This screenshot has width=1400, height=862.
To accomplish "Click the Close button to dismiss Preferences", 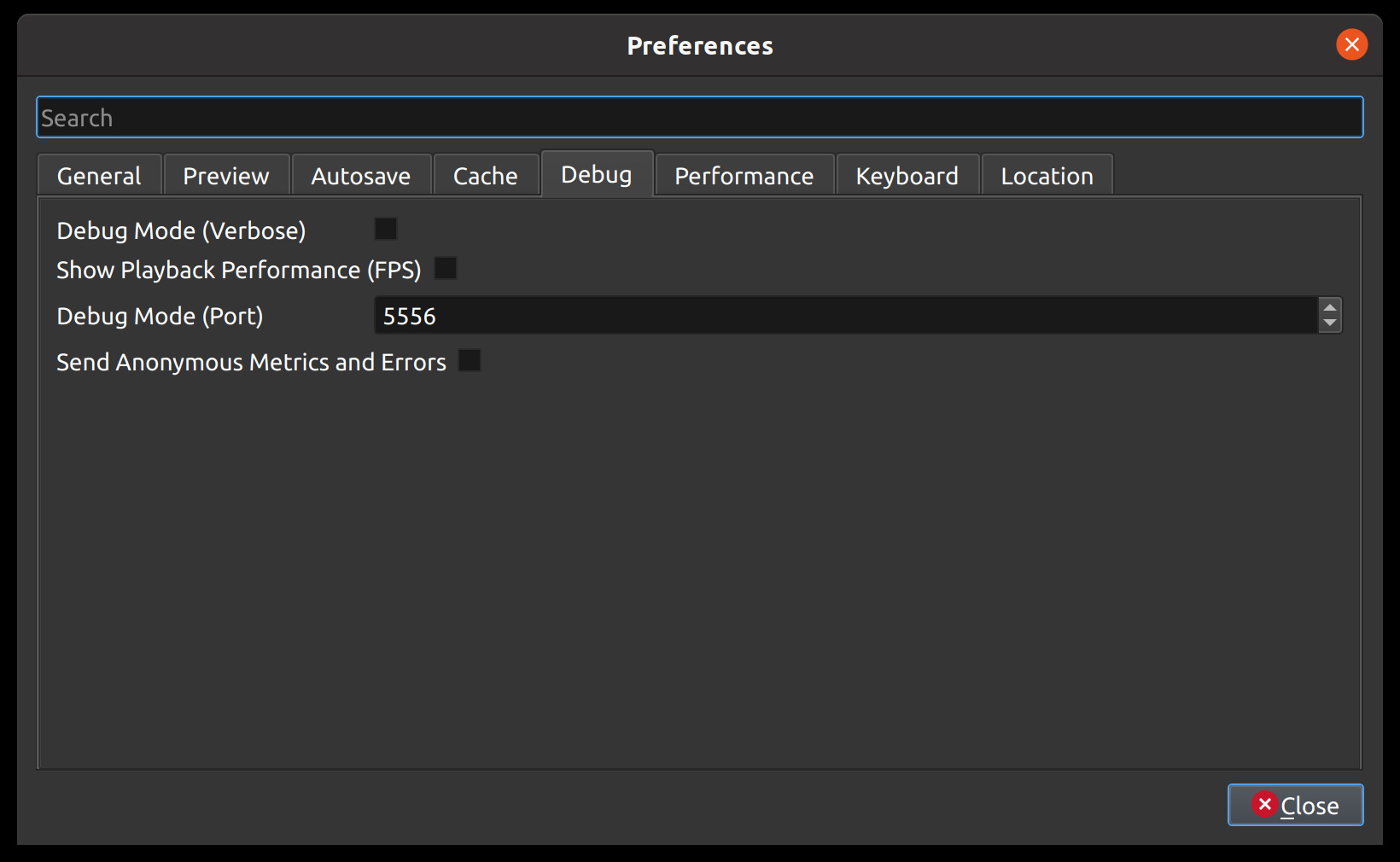I will tap(1295, 804).
